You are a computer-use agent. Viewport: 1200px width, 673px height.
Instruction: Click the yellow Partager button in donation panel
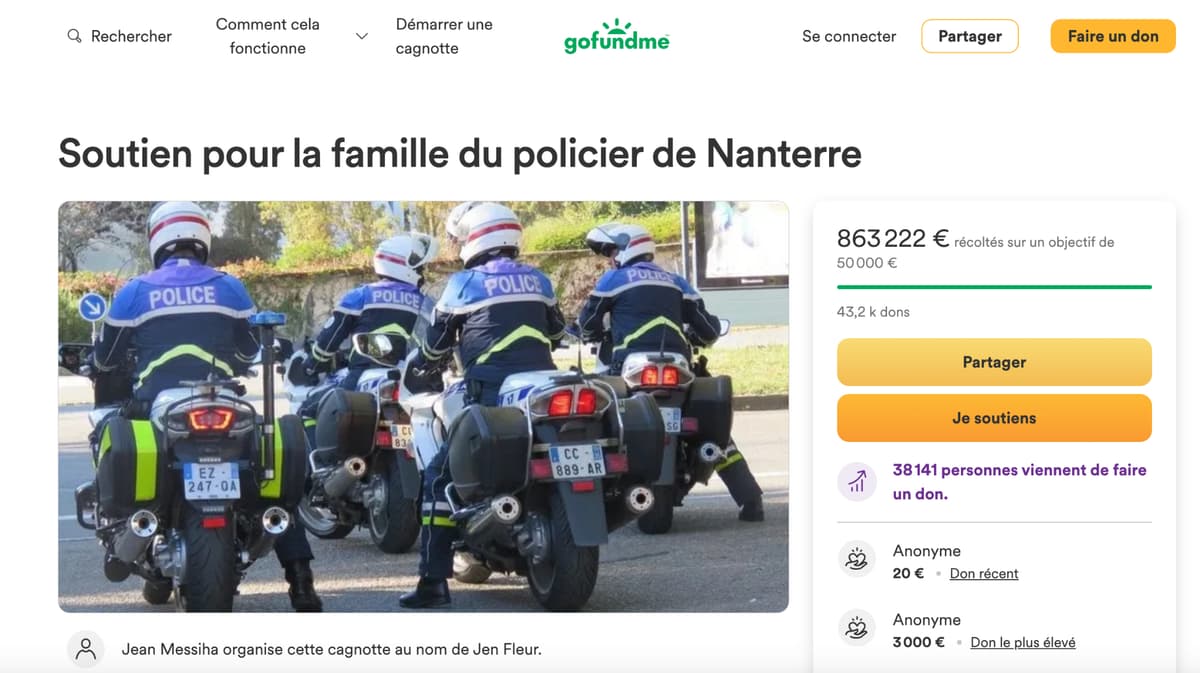click(x=994, y=362)
